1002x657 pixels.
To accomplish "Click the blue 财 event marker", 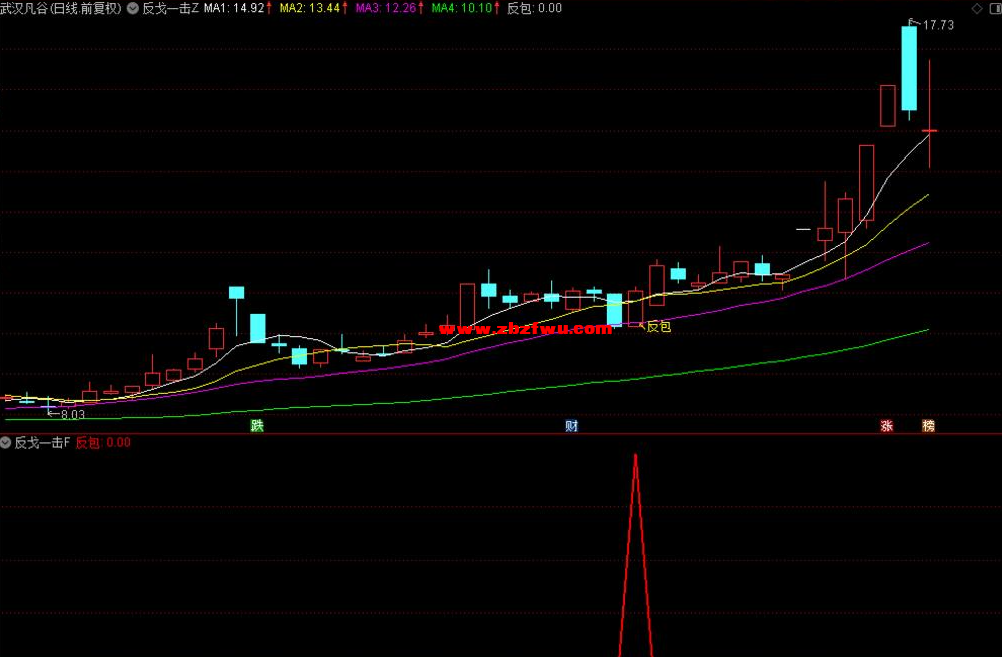I will [571, 426].
